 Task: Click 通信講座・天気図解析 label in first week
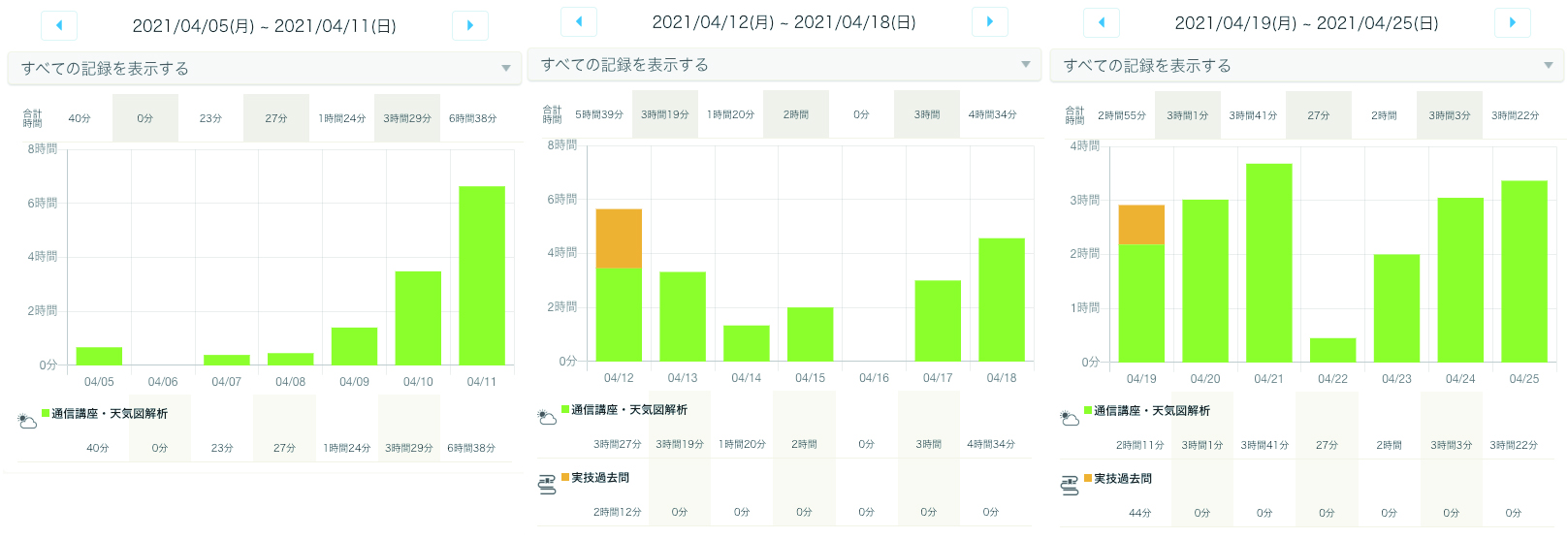(110, 414)
